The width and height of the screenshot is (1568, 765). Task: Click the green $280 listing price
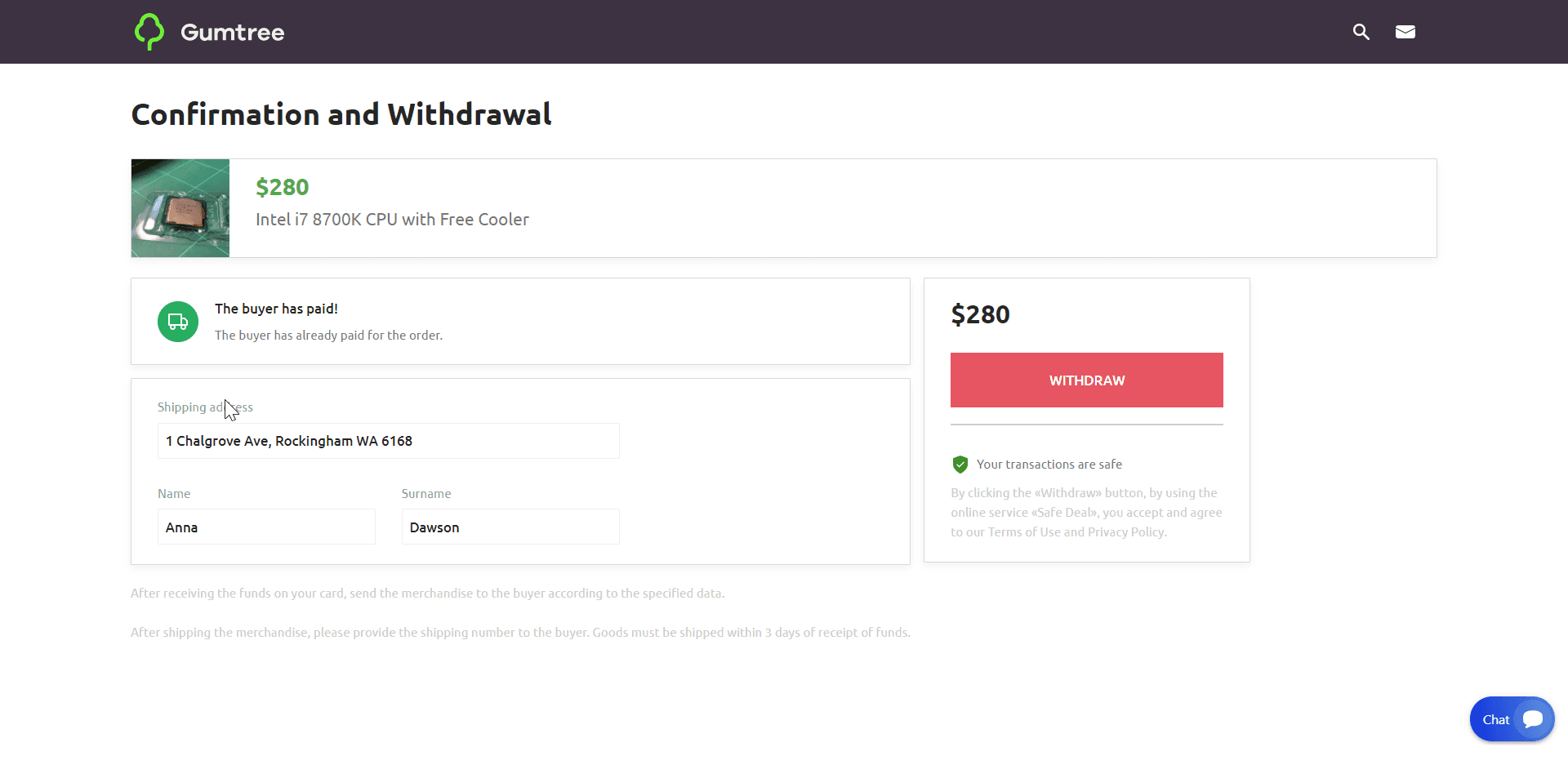(282, 187)
